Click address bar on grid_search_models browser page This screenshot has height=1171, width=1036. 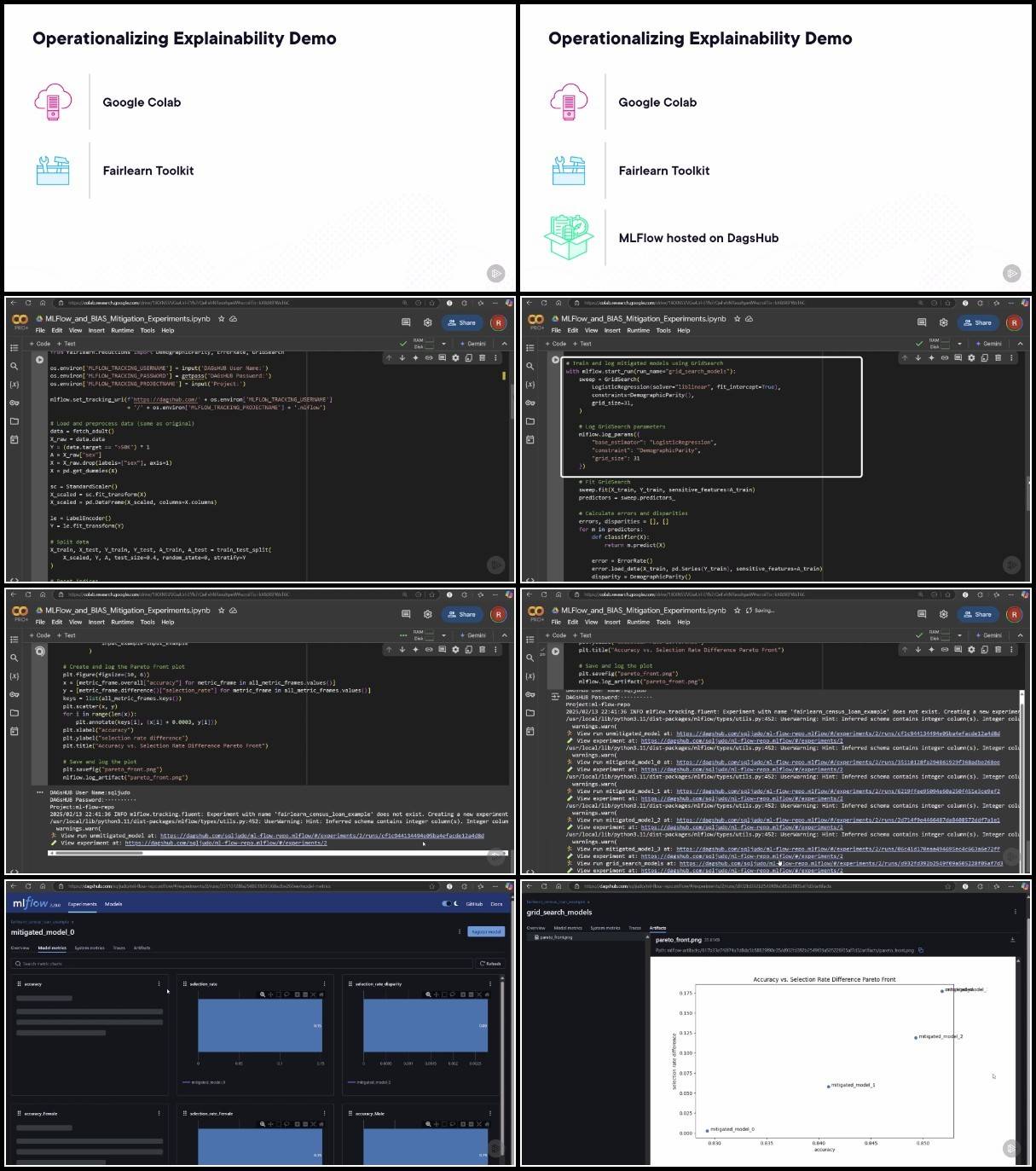click(759, 886)
